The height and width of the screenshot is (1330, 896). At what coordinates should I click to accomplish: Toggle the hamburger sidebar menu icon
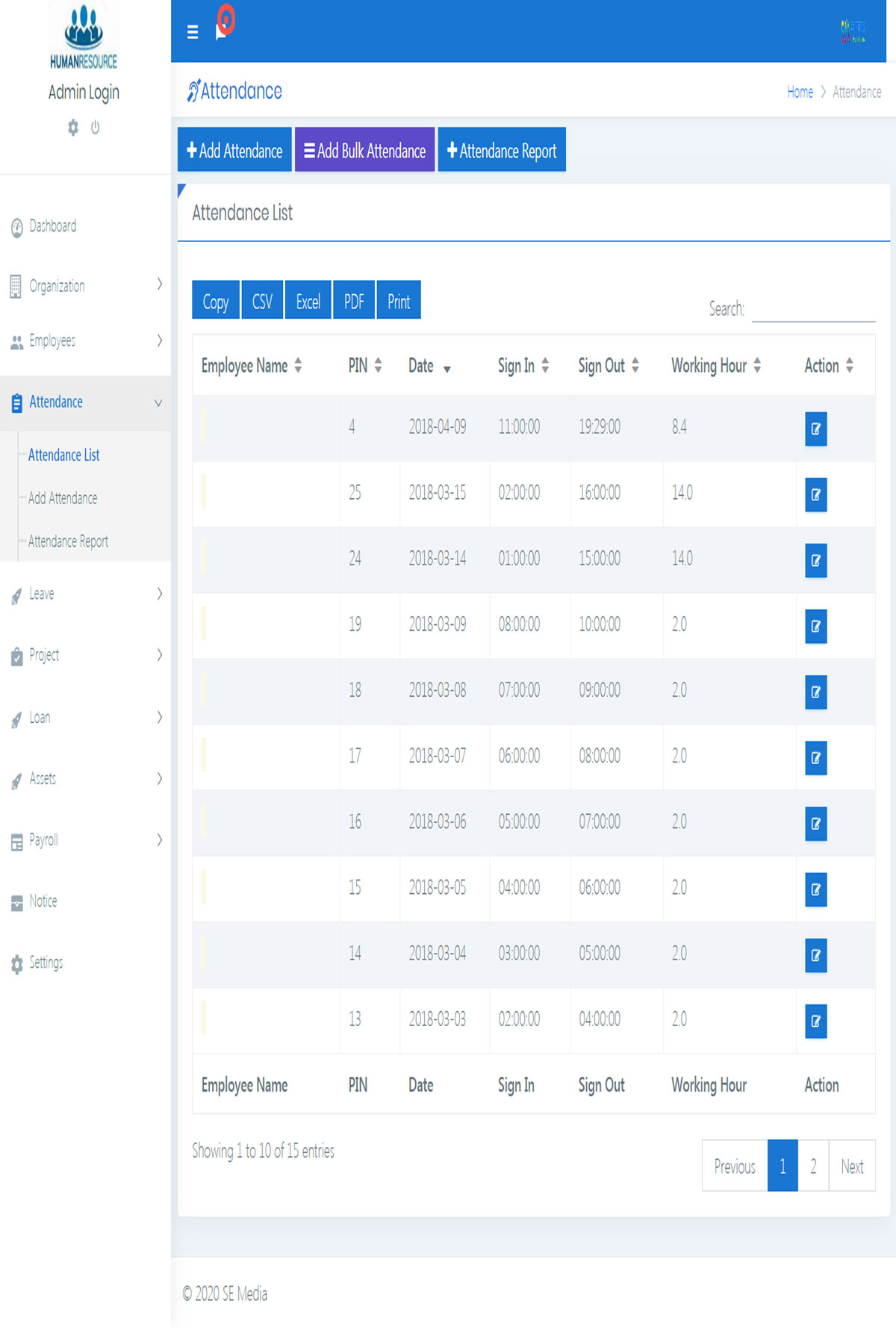193,32
